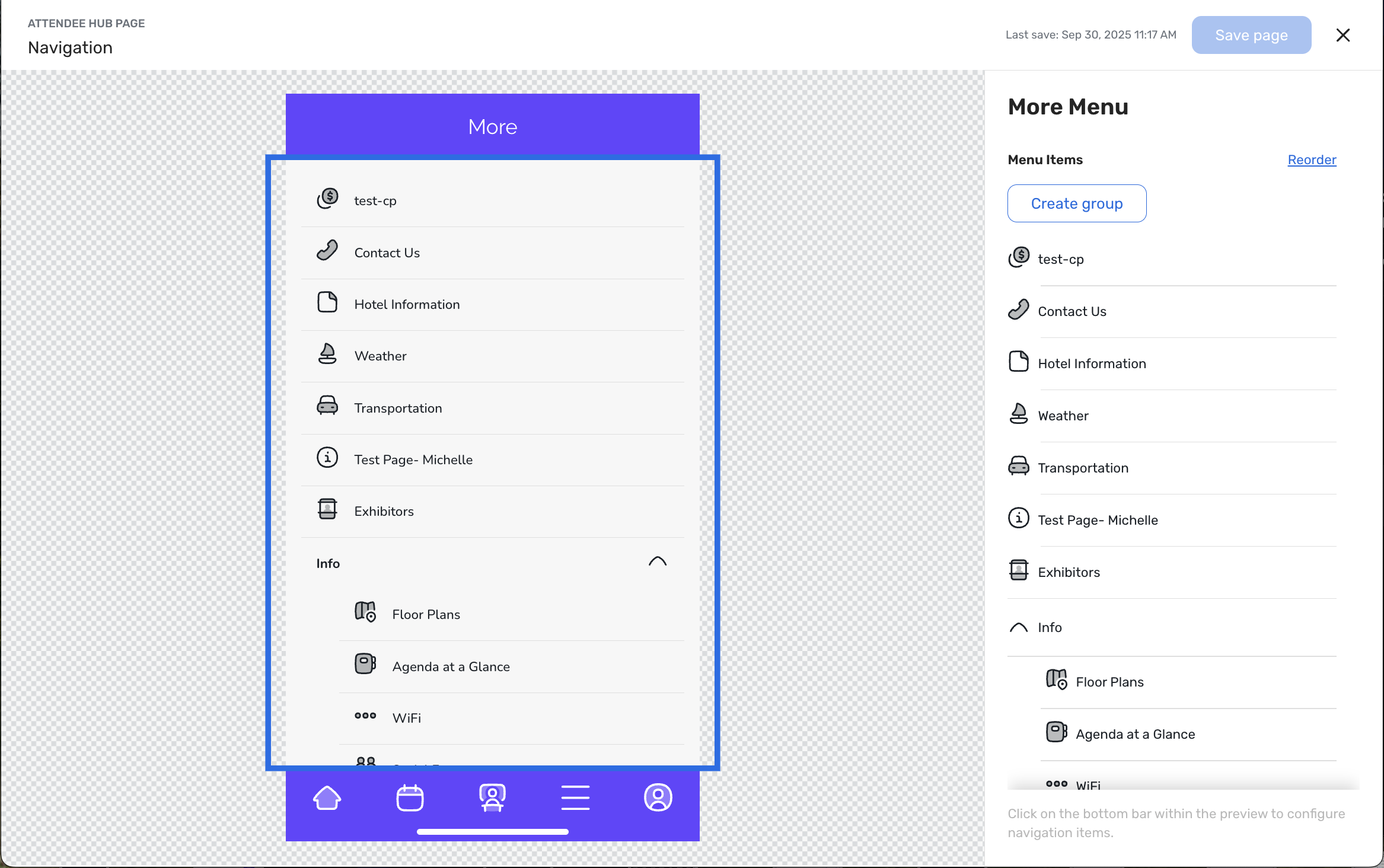Open Test Page- Michelle in the sidebar list
1384x868 pixels.
pyautogui.click(x=1098, y=520)
